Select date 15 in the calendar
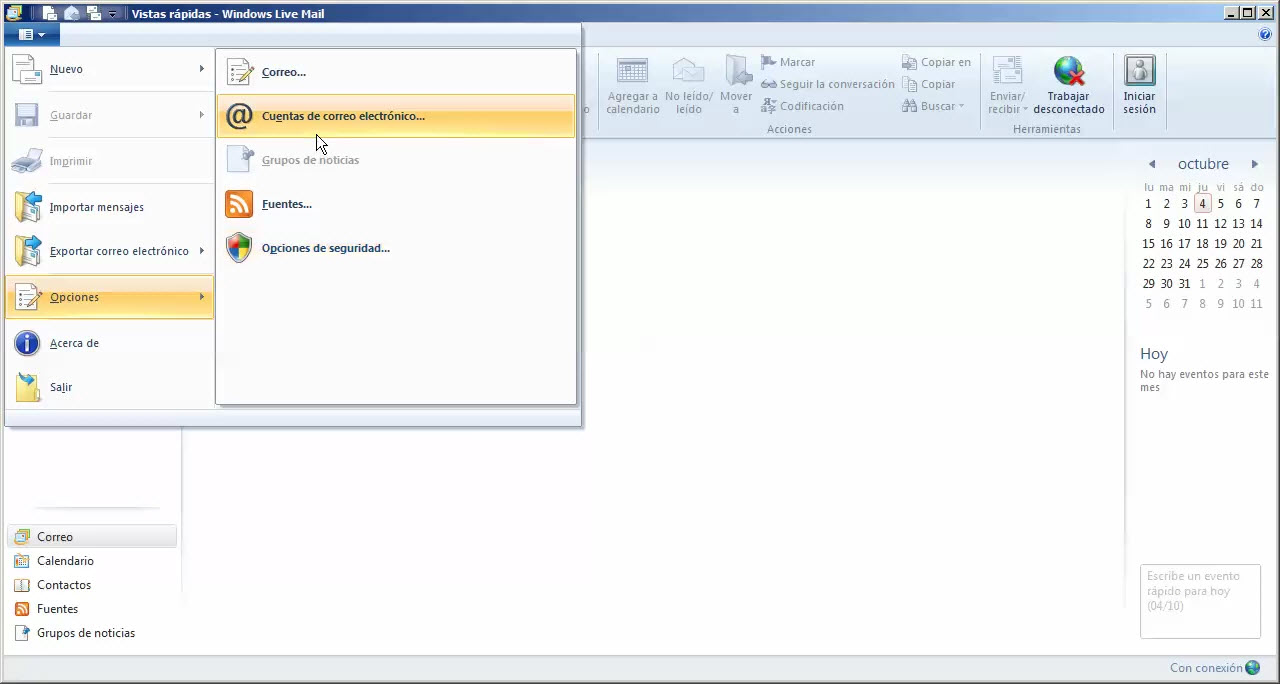1280x684 pixels. tap(1149, 244)
